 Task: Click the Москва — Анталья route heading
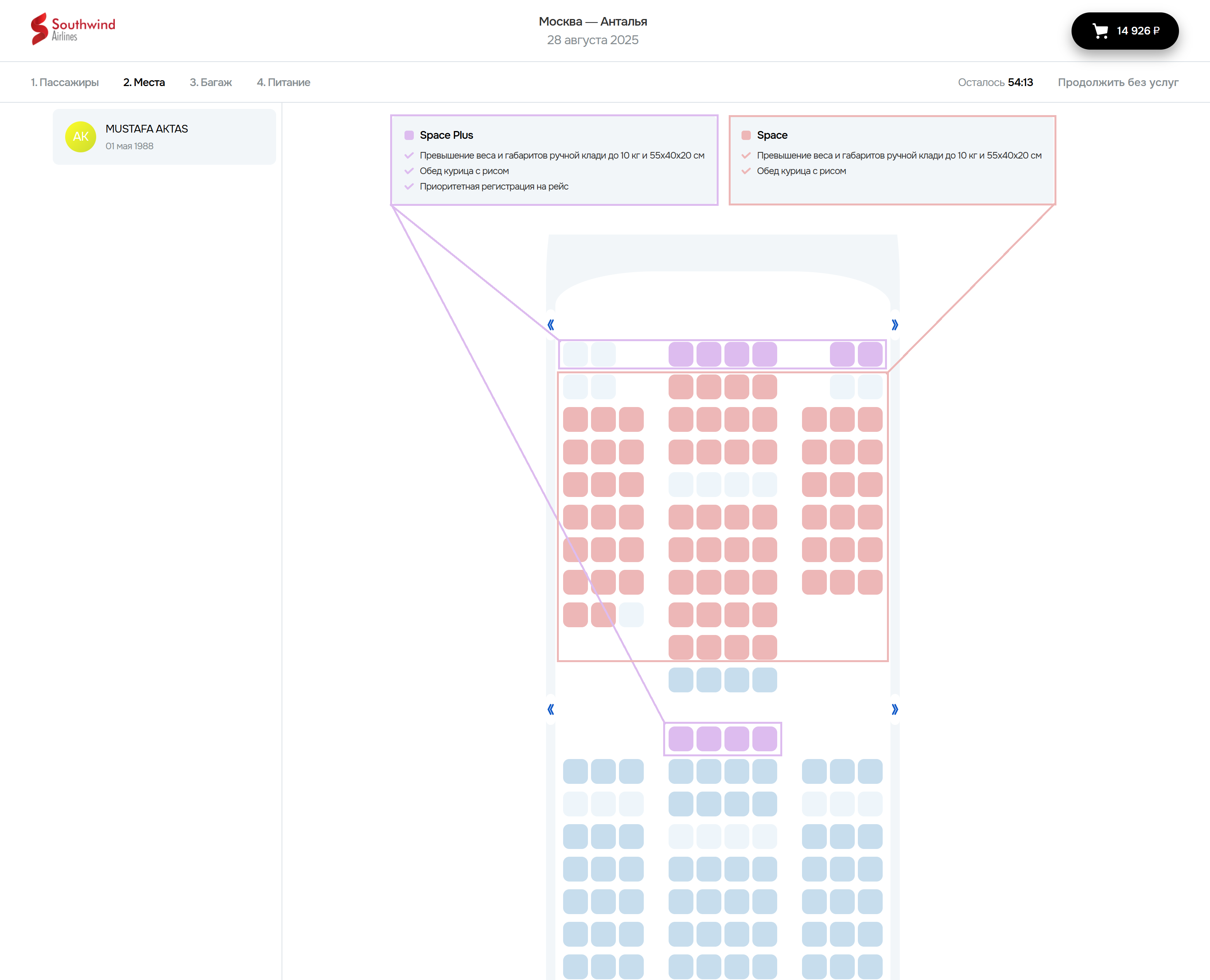point(592,21)
